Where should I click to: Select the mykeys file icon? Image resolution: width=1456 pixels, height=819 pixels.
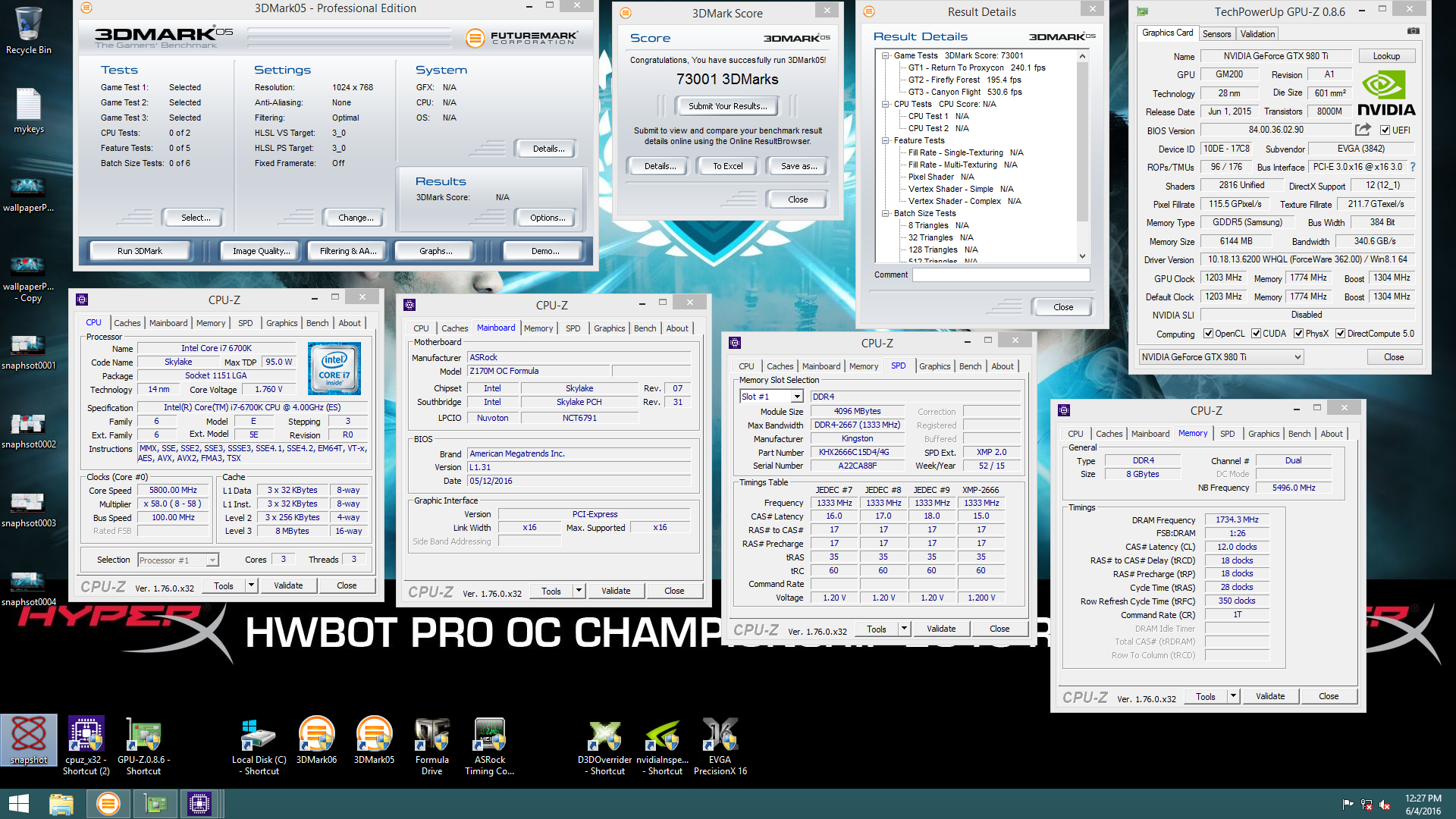[x=29, y=111]
